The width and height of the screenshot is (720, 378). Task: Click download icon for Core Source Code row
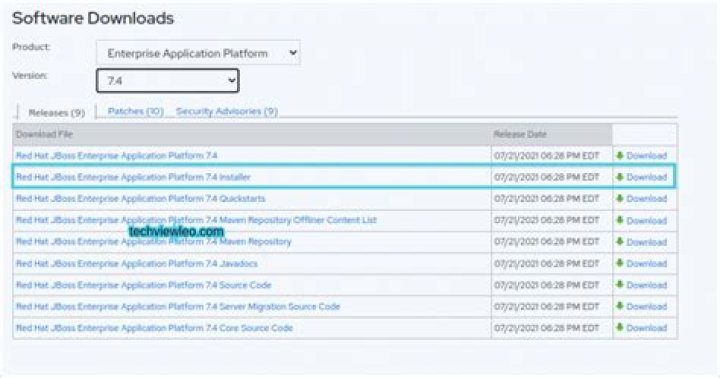pos(619,327)
